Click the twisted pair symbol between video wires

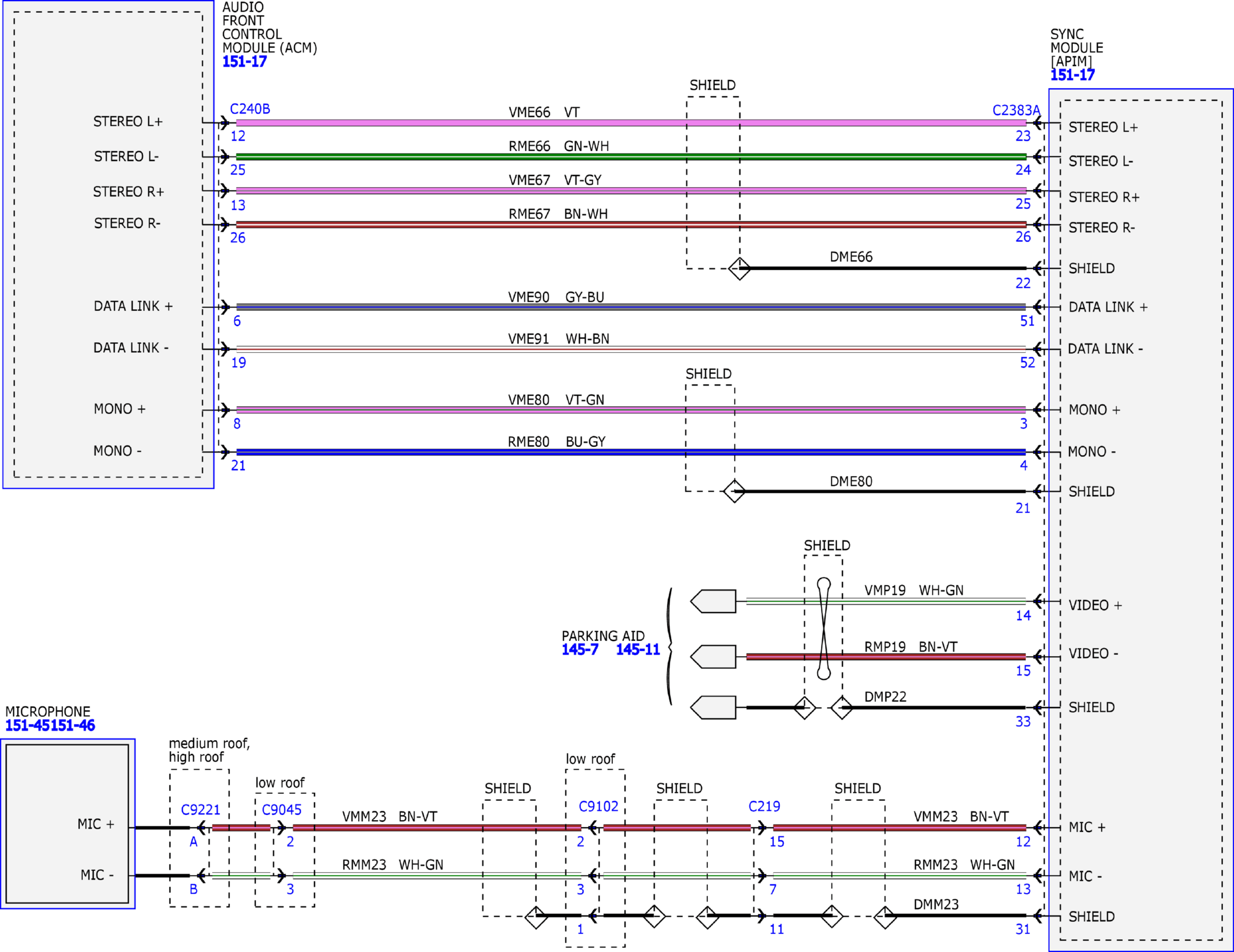pyautogui.click(x=824, y=628)
